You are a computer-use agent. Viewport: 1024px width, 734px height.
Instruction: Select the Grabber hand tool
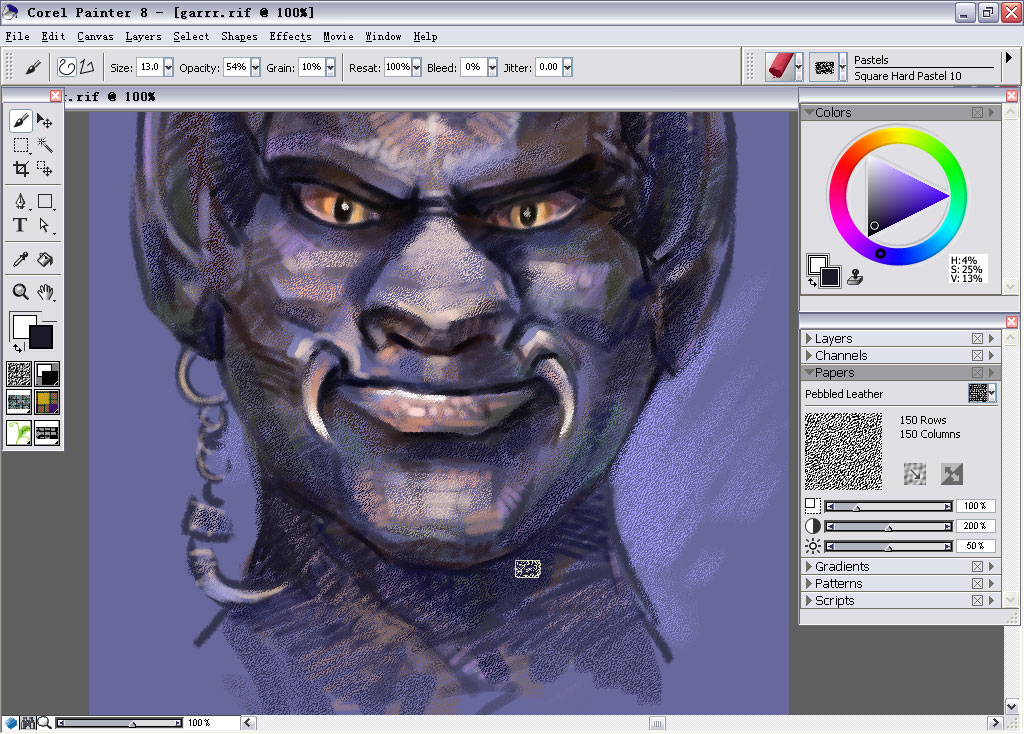tap(44, 291)
